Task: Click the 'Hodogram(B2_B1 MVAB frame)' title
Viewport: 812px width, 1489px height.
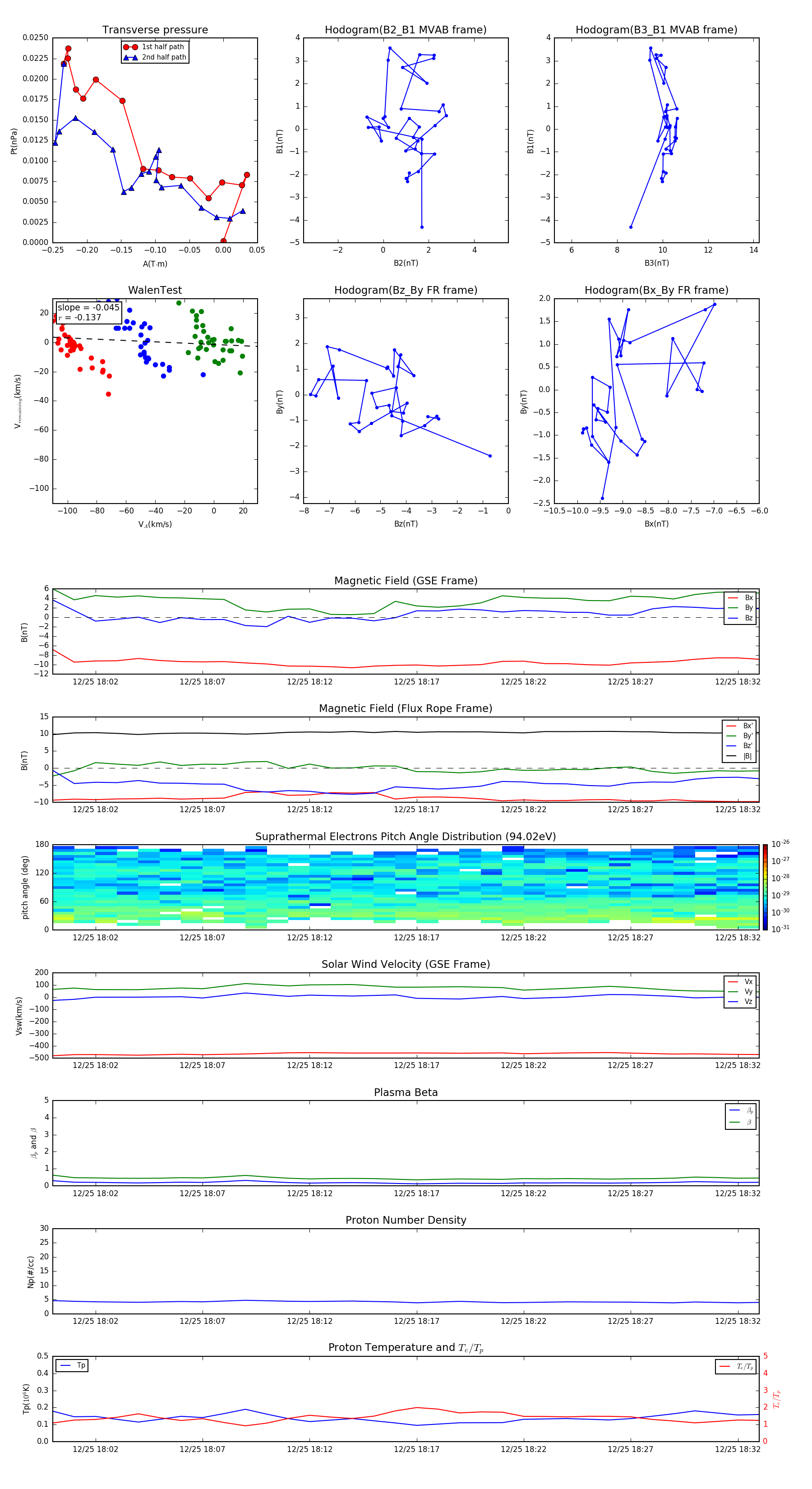Action: click(x=406, y=30)
